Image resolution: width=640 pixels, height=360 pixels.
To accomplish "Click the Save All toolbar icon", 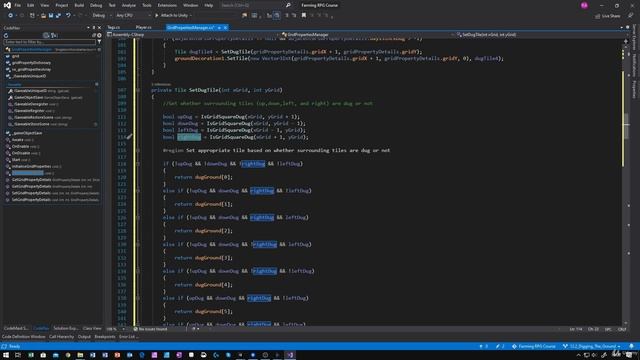I will 58,16.
